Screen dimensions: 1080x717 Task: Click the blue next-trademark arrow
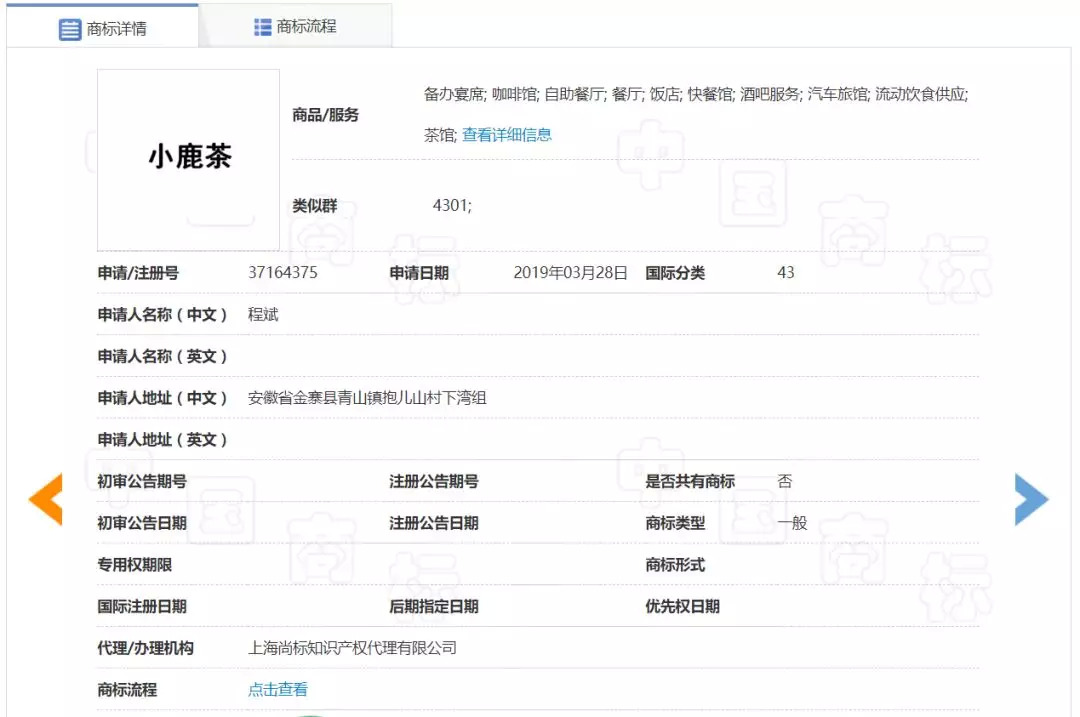point(1031,499)
